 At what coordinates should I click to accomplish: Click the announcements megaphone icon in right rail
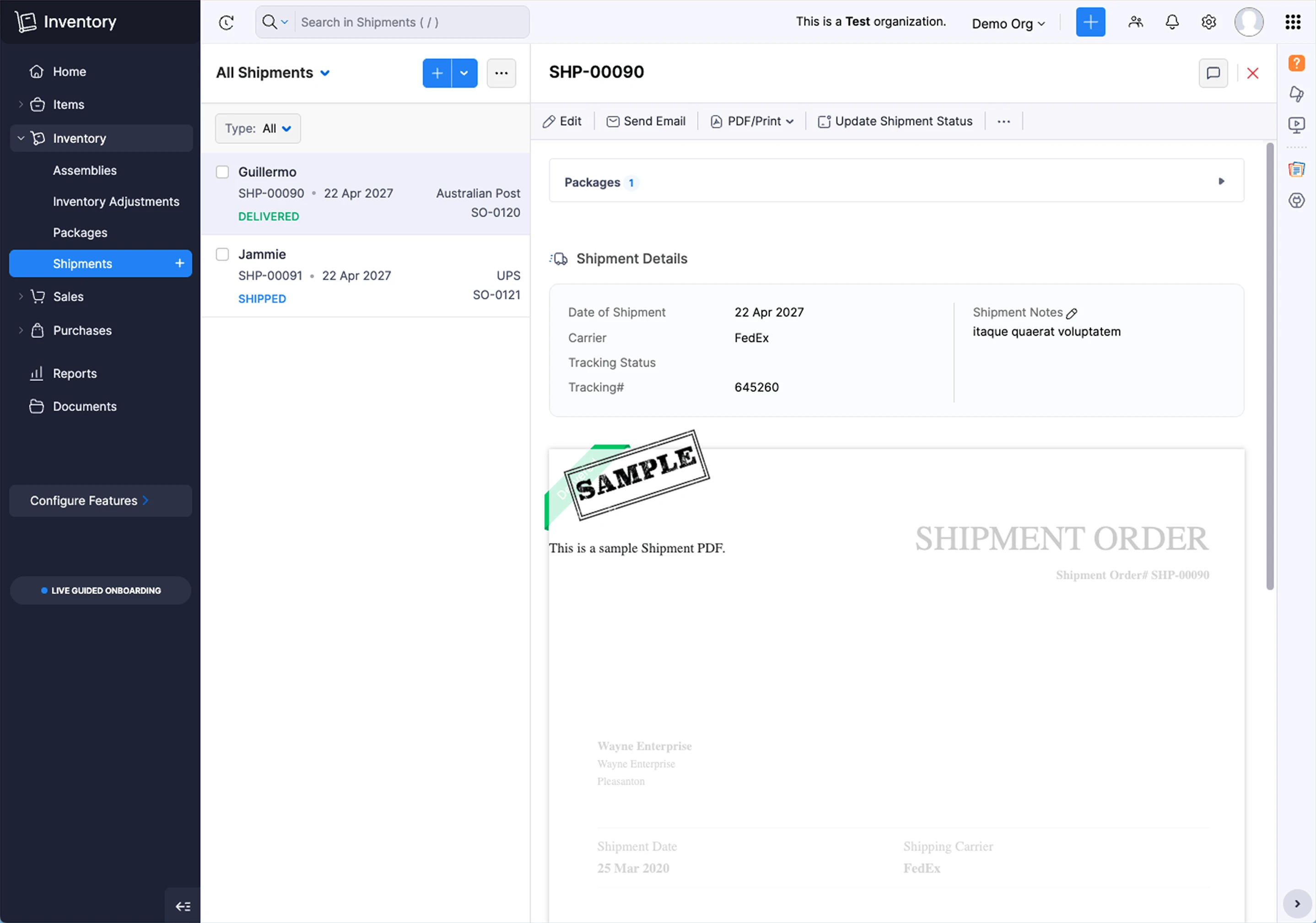[x=1296, y=93]
